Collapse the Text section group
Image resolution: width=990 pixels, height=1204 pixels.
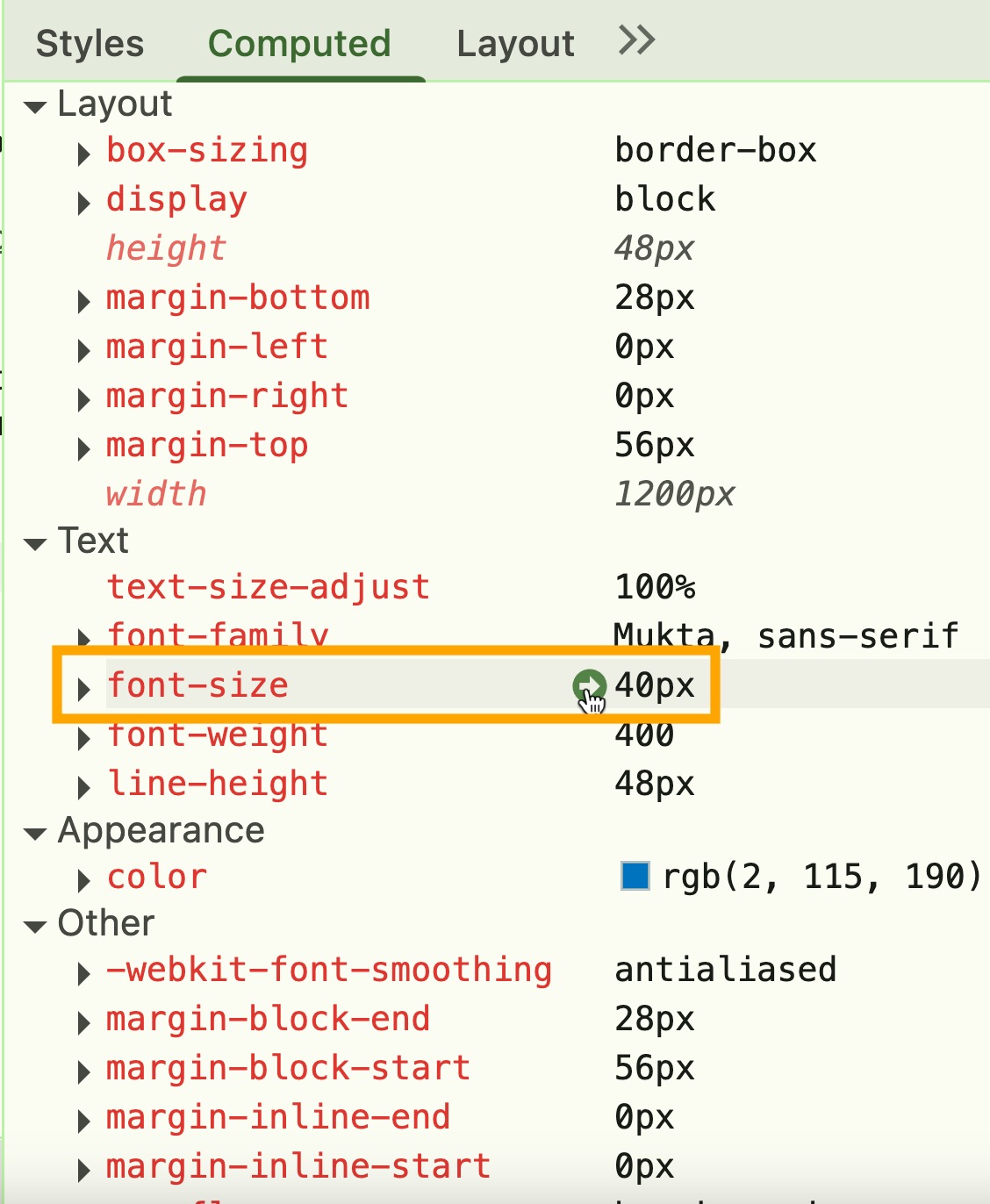click(x=35, y=544)
